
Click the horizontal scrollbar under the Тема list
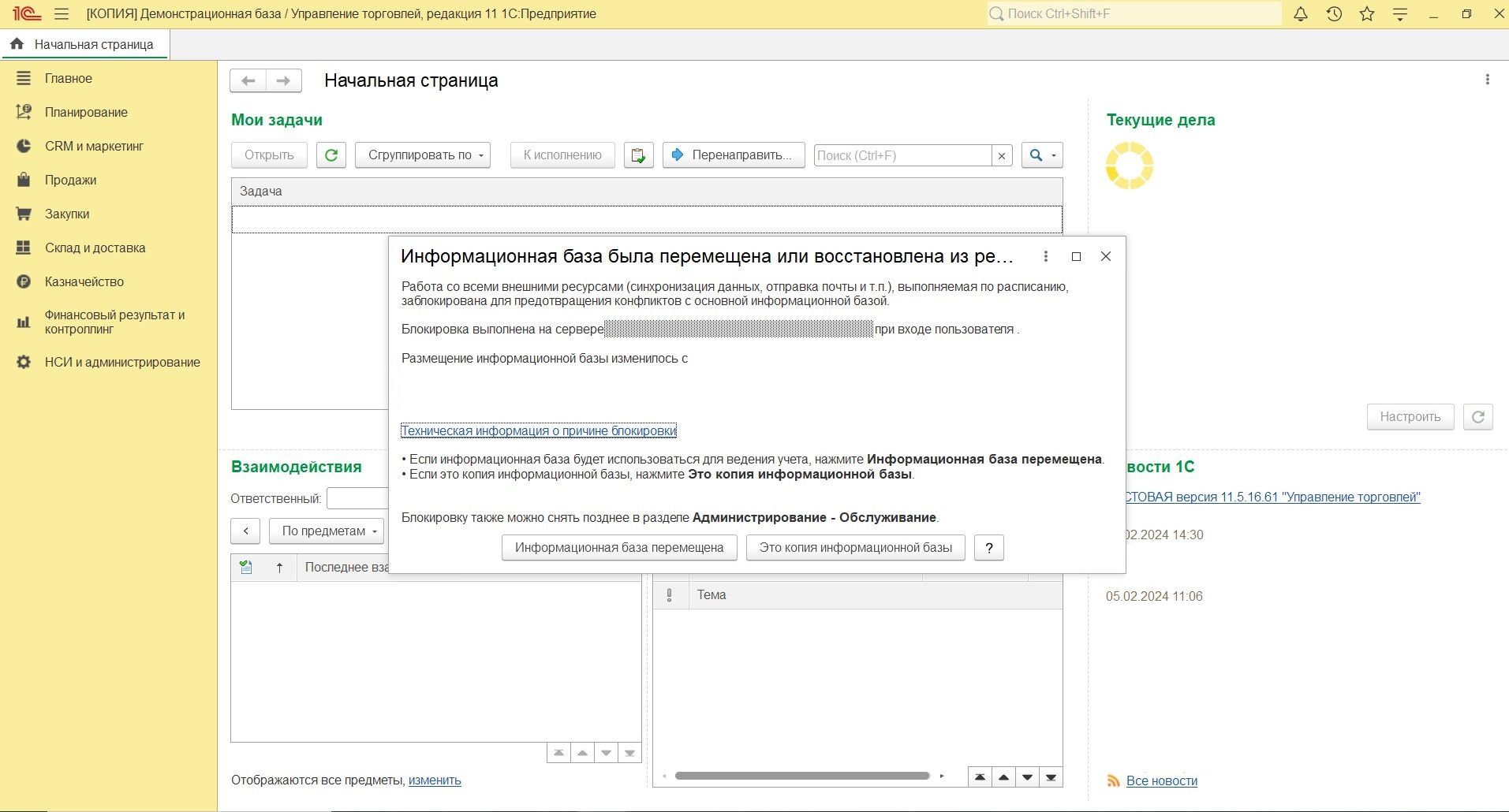click(802, 776)
